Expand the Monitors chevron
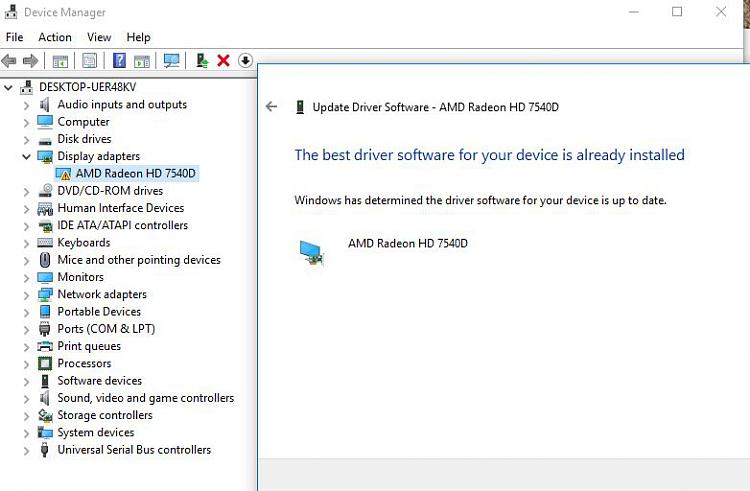750x491 pixels. (26, 277)
